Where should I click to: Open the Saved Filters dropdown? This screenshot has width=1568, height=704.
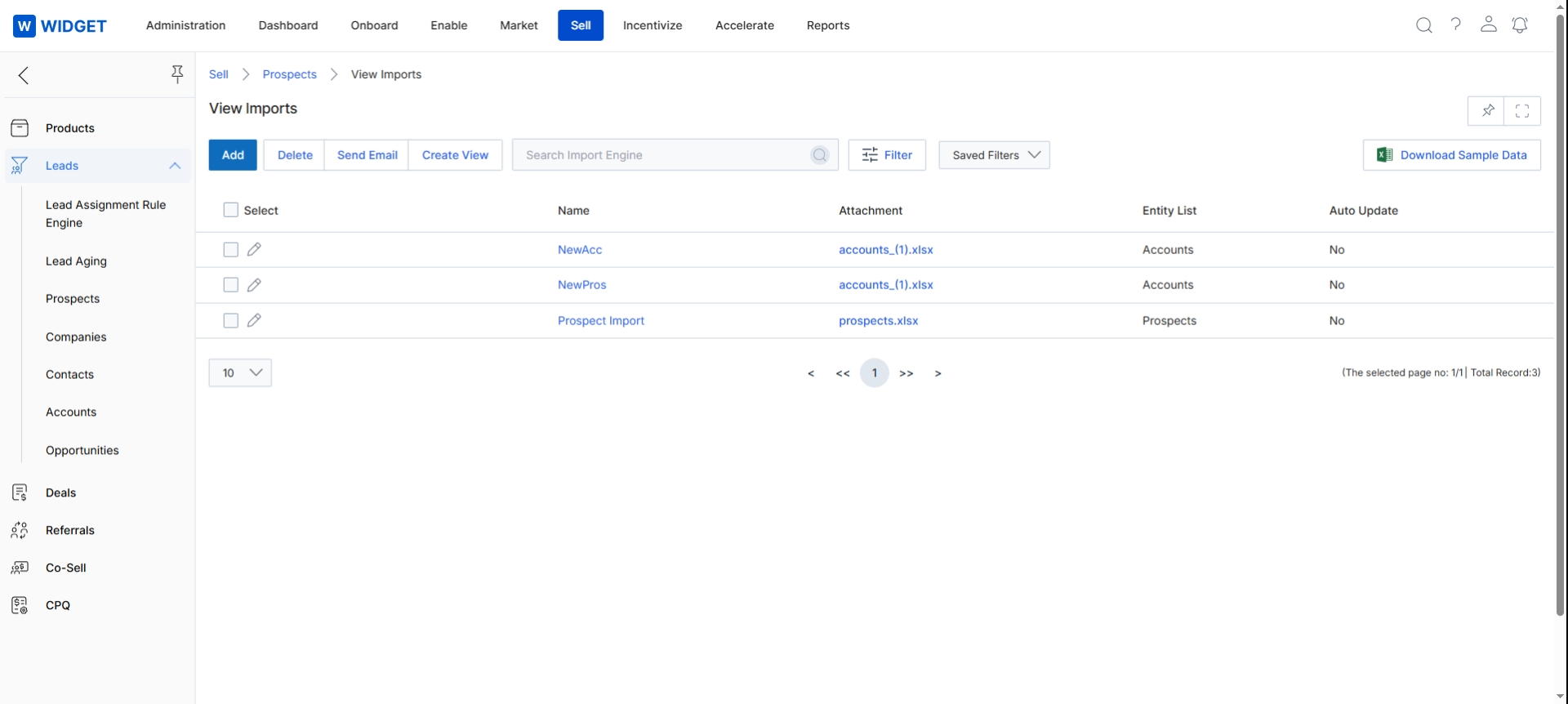point(994,155)
